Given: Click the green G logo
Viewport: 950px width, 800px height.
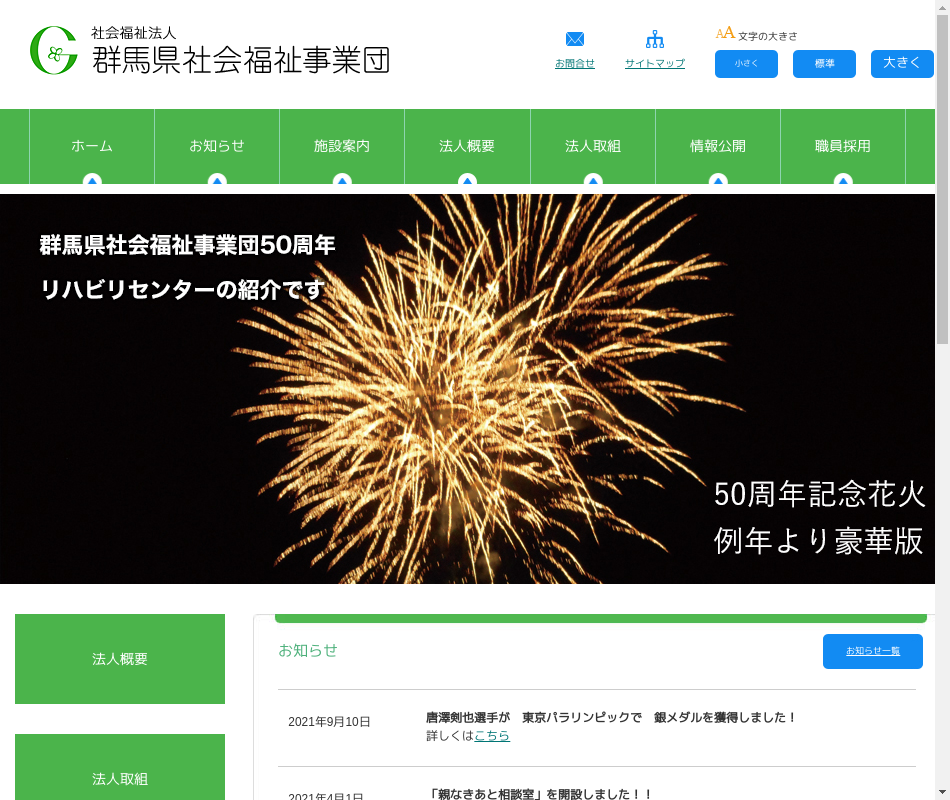Looking at the screenshot, I should pos(54,50).
